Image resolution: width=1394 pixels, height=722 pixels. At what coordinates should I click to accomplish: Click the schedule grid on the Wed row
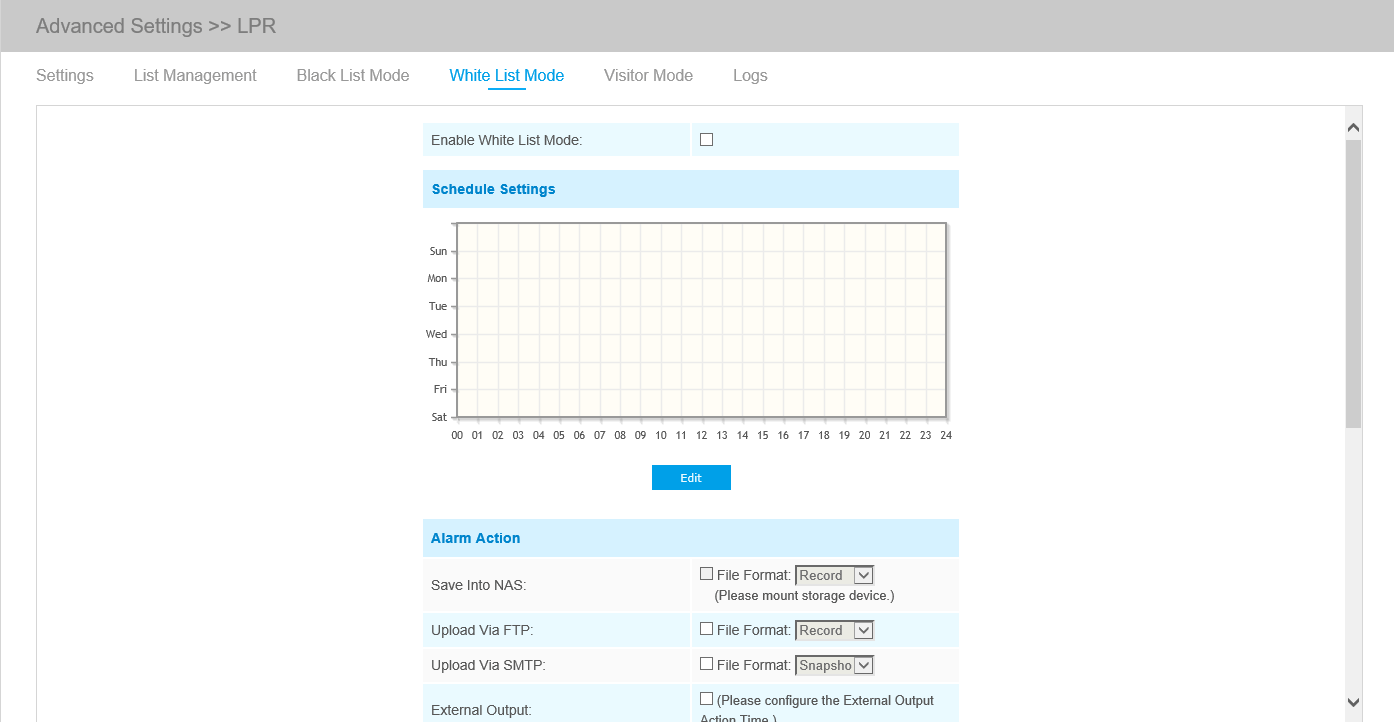coord(702,334)
